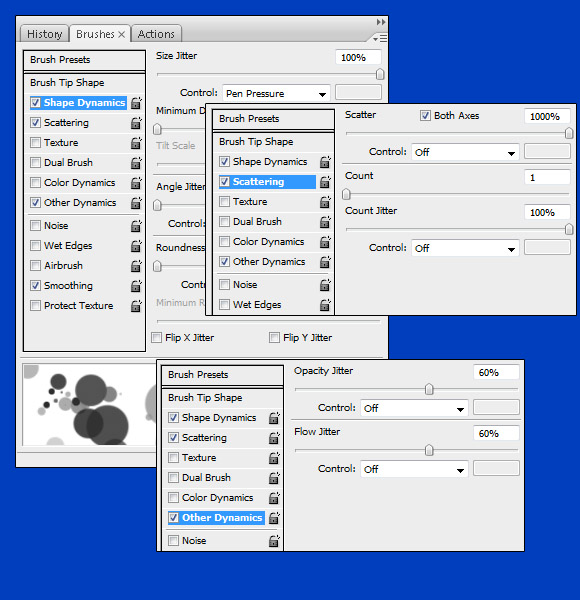Lock highlighted Other Dynamics row in bottom inset
This screenshot has height=600, width=580.
pos(274,518)
